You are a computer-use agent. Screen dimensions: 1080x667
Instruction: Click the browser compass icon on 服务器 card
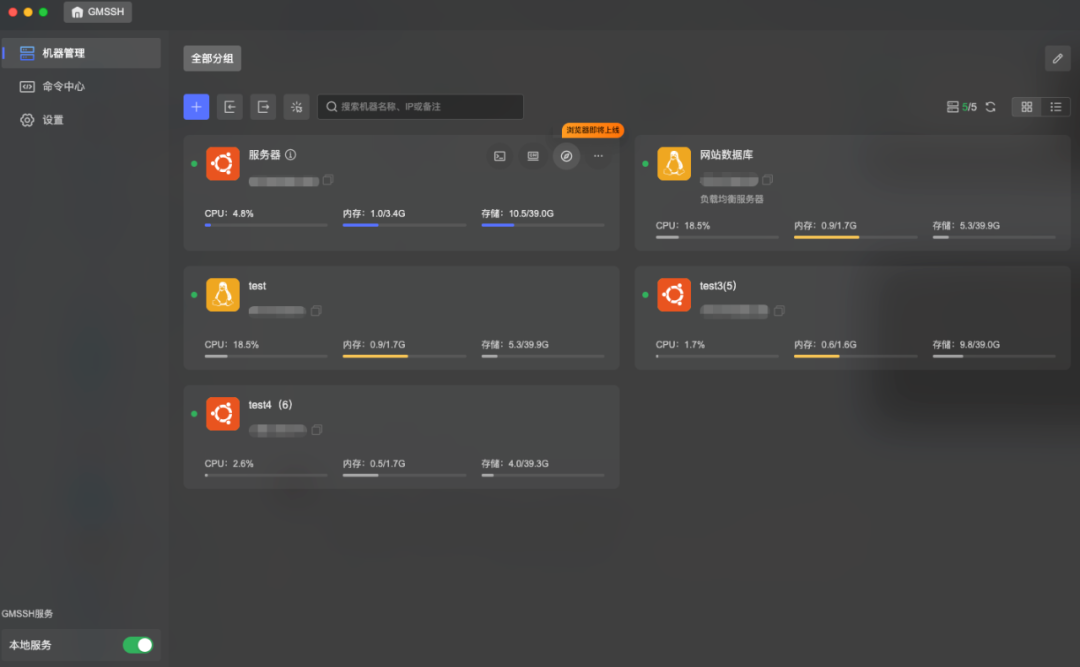pos(566,156)
